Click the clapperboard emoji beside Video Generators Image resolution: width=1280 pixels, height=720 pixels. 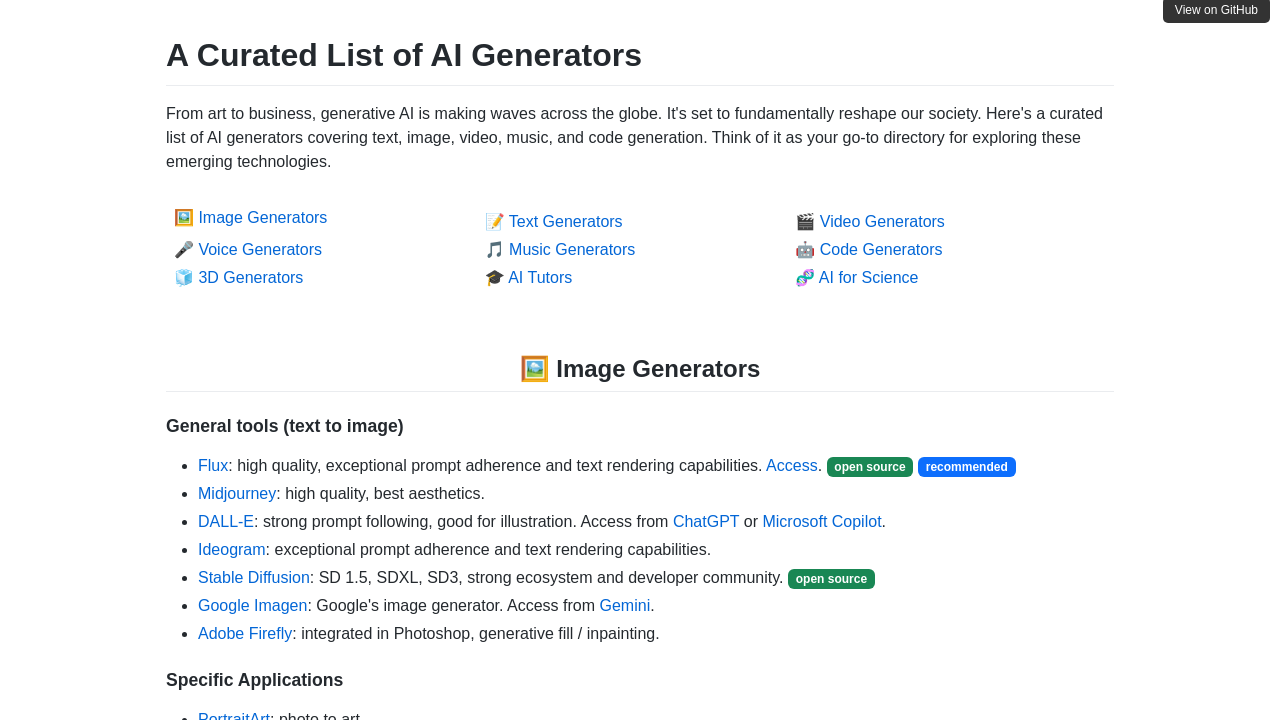point(805,222)
